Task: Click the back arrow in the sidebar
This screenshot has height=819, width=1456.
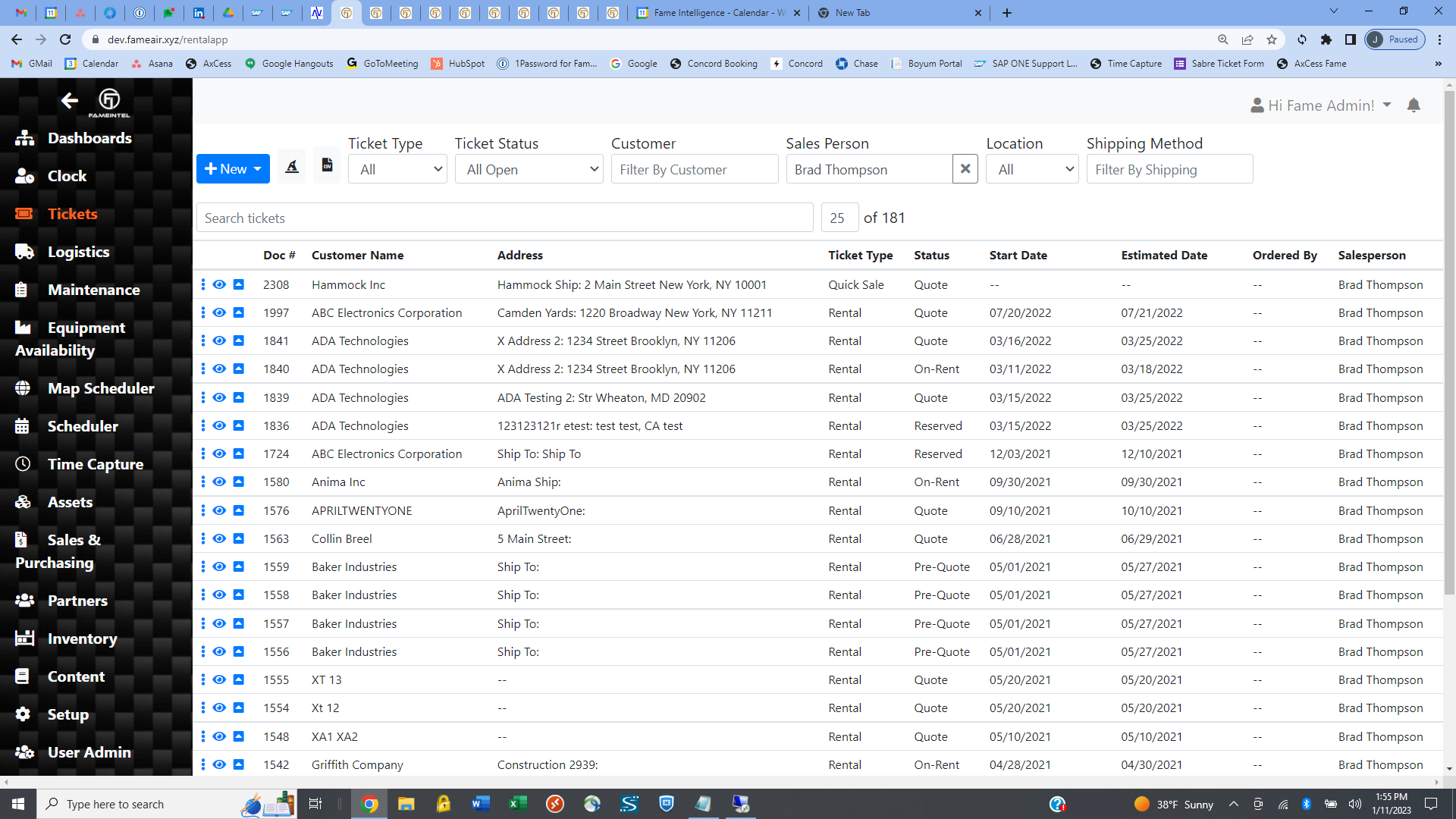Action: [x=69, y=100]
